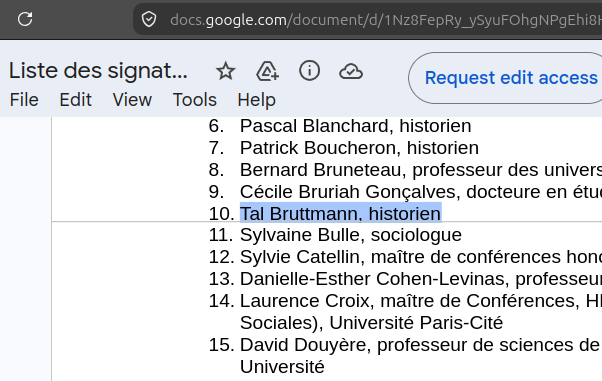
Task: Click the document title 'Liste des signat...'
Action: point(98,71)
